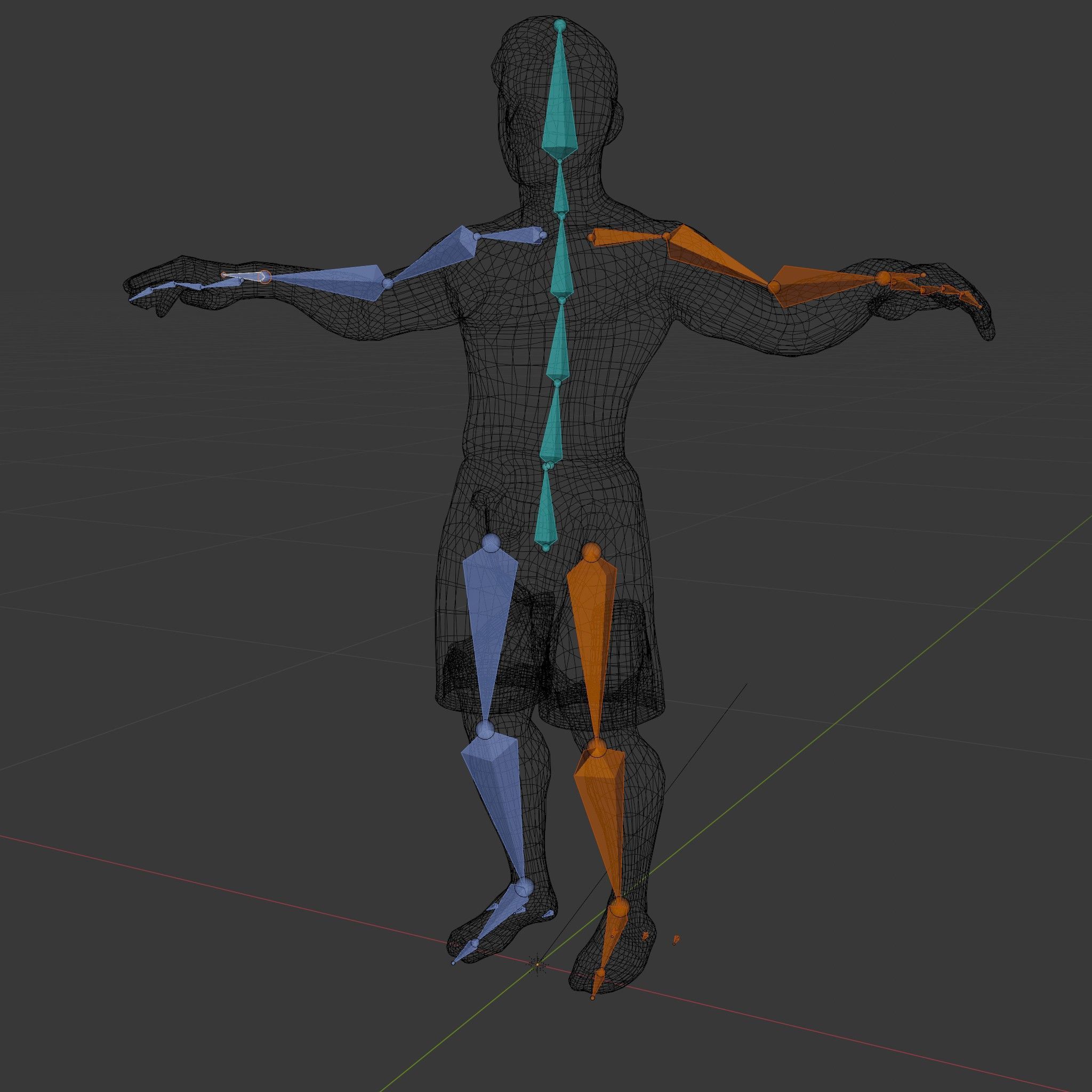
Task: Select the blue hip joint sphere
Action: click(x=490, y=543)
